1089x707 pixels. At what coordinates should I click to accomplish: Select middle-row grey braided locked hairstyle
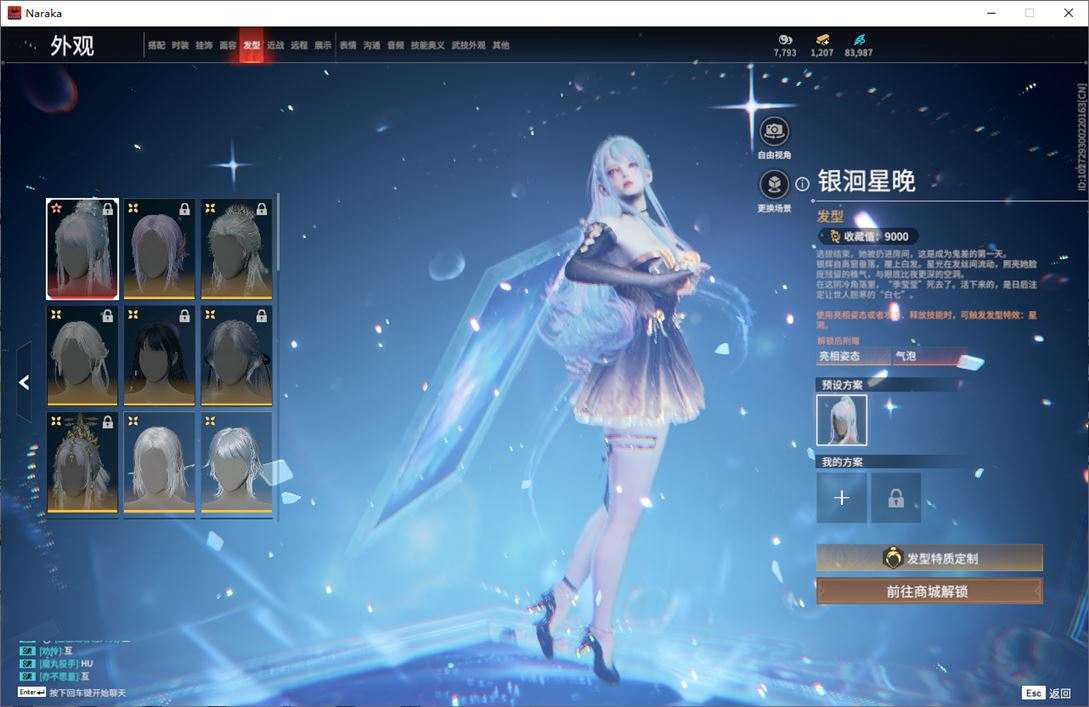(x=83, y=356)
